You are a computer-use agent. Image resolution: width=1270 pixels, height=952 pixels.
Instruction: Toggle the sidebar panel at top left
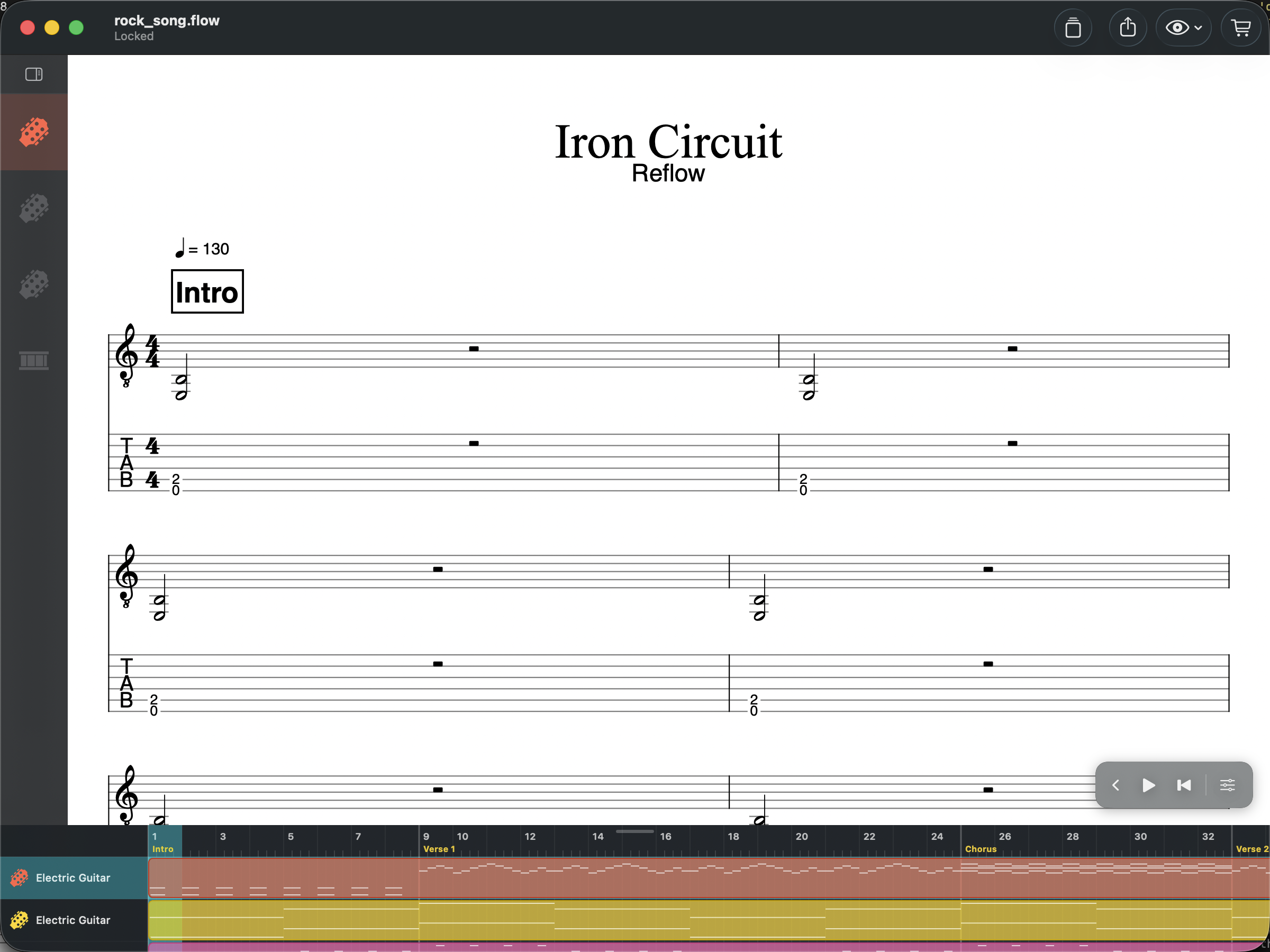34,74
